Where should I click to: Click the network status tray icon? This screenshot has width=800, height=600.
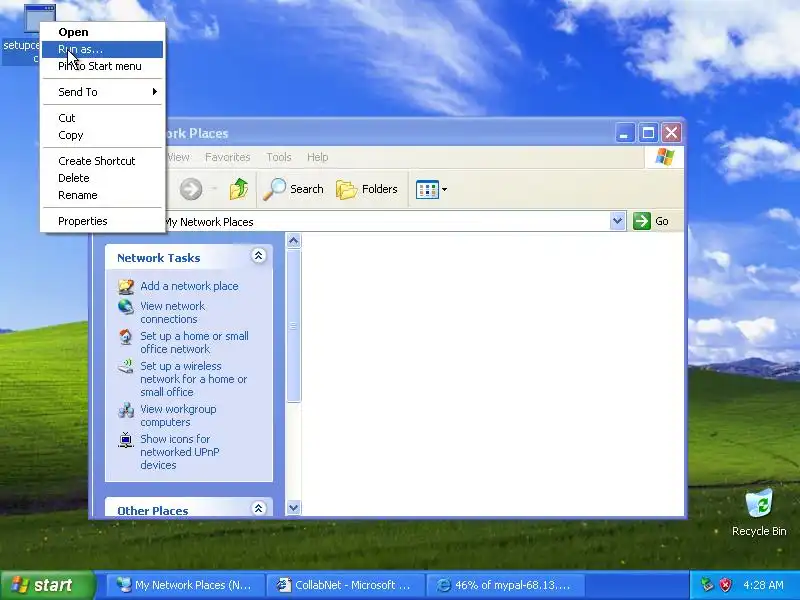pyautogui.click(x=707, y=585)
